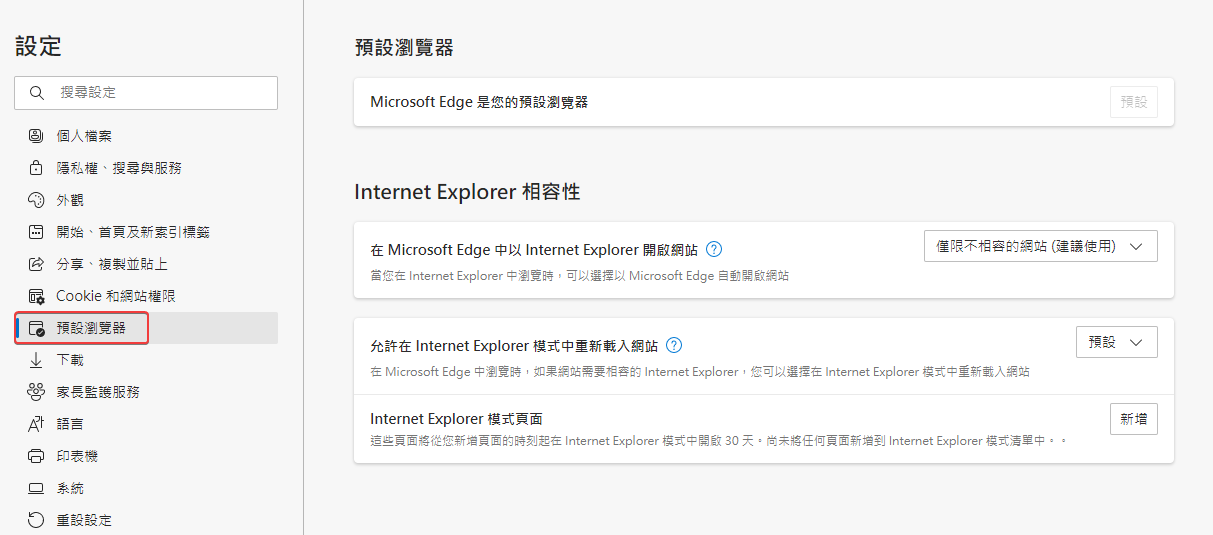Click the 語言 language icon
The image size is (1213, 535).
pos(36,424)
